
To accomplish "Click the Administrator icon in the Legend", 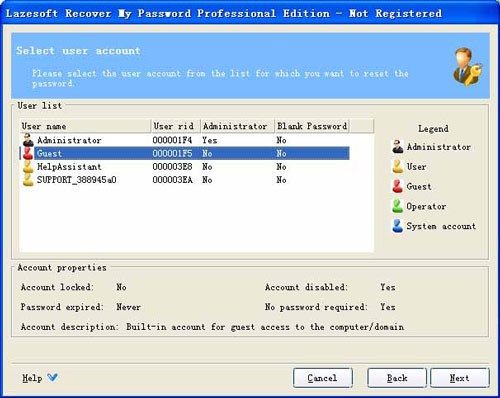I will 398,147.
